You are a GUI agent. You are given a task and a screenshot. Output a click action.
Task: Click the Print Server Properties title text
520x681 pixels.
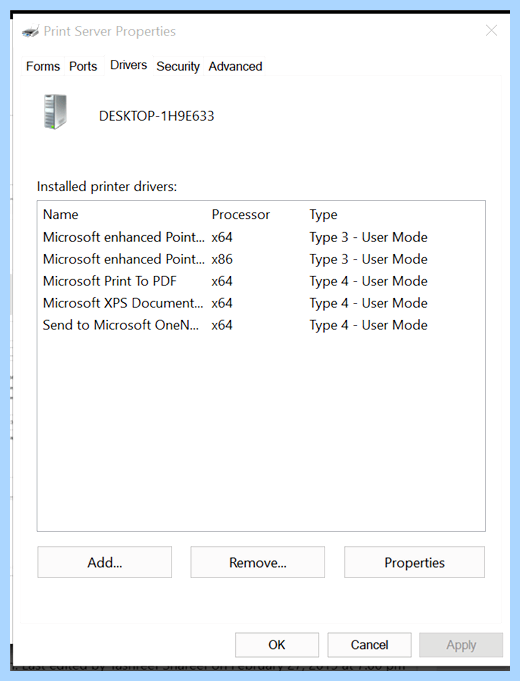(x=109, y=31)
